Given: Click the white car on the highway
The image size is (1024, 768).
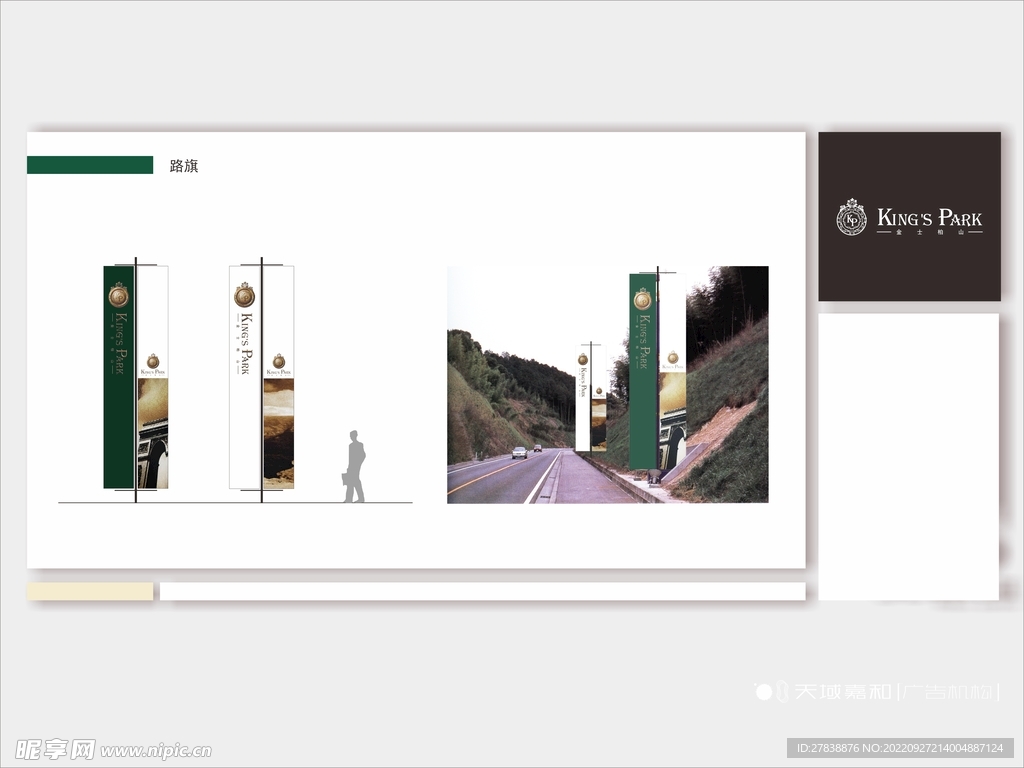Looking at the screenshot, I should (519, 452).
